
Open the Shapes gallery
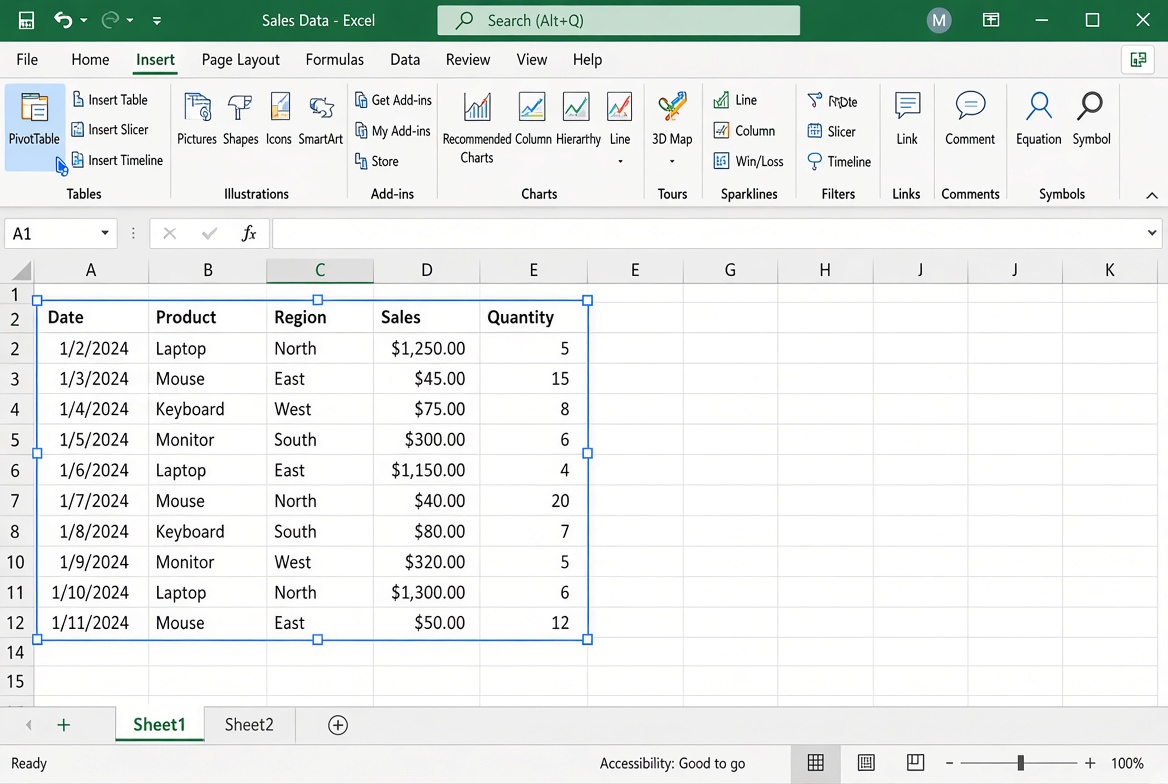pyautogui.click(x=241, y=119)
